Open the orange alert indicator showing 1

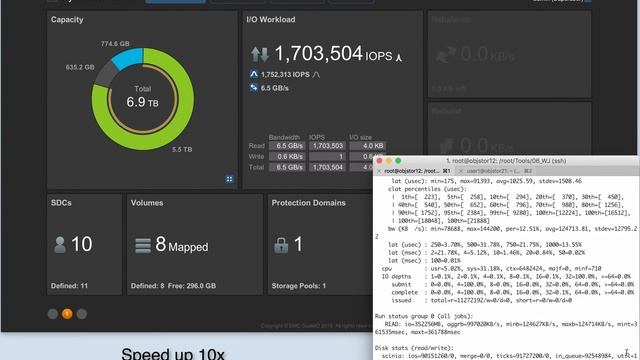[x=67, y=313]
